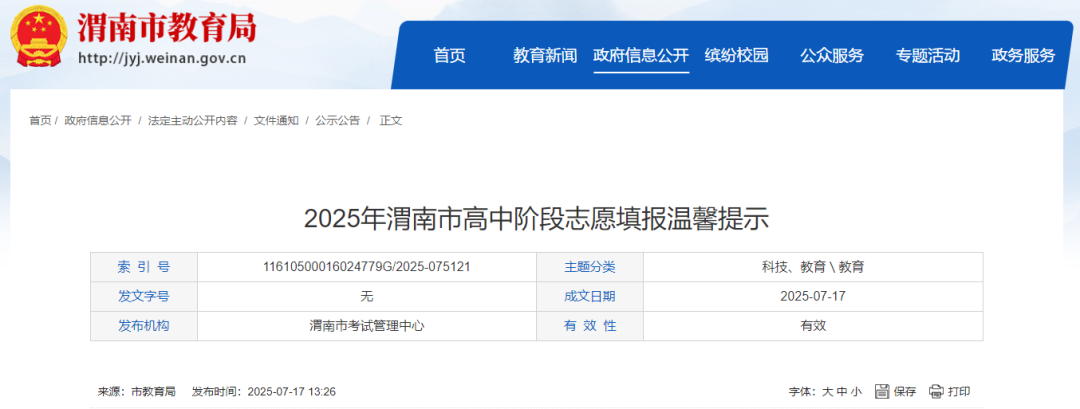This screenshot has width=1080, height=409.
Task: Open the 教育新闻 navigation tab
Action: [x=545, y=56]
